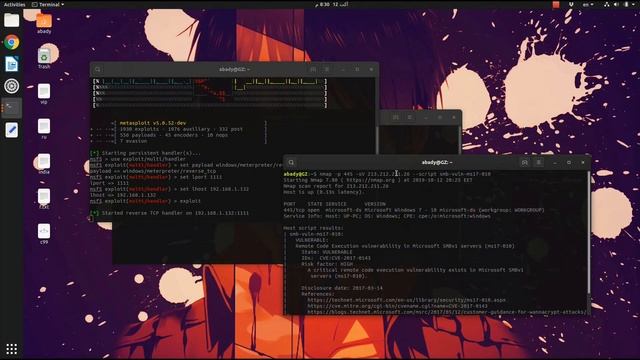Select the abady folder on the desktop

coord(44,23)
